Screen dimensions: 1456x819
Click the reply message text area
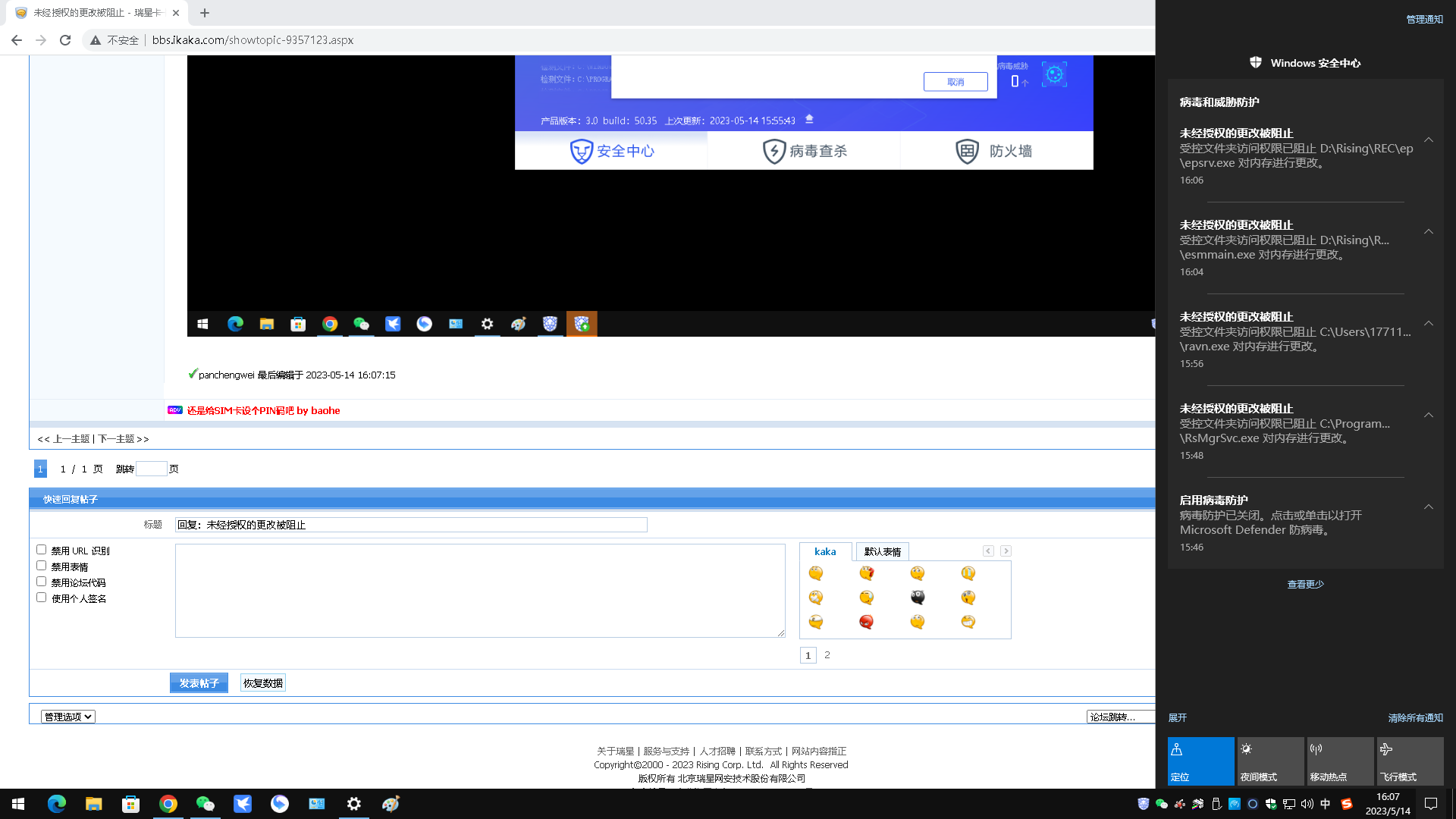[480, 590]
